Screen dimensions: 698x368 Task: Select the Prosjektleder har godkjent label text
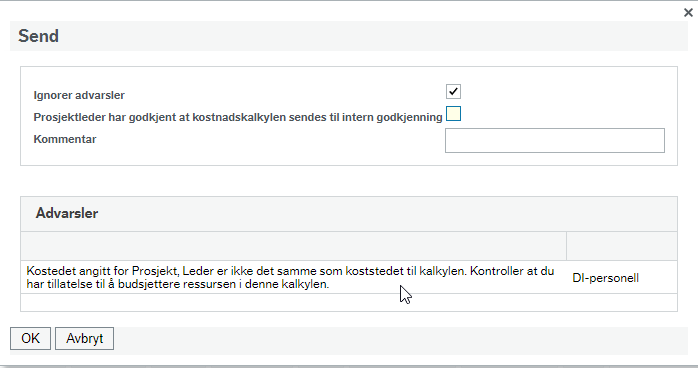[x=238, y=117]
